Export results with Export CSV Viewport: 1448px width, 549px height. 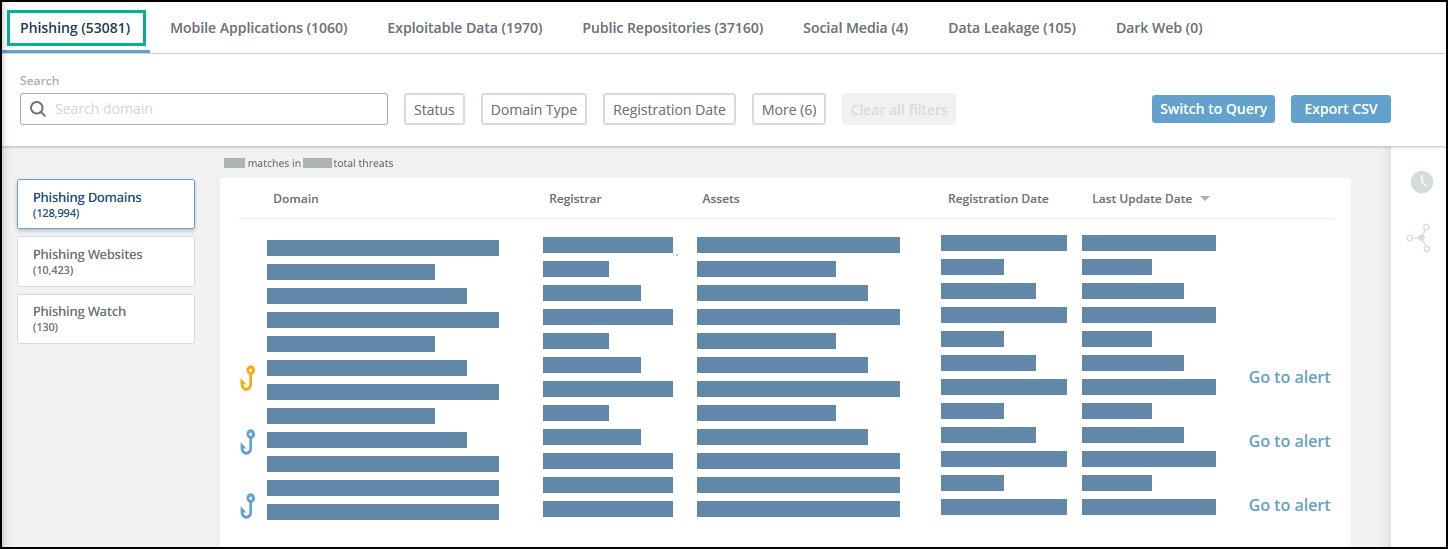(1340, 109)
